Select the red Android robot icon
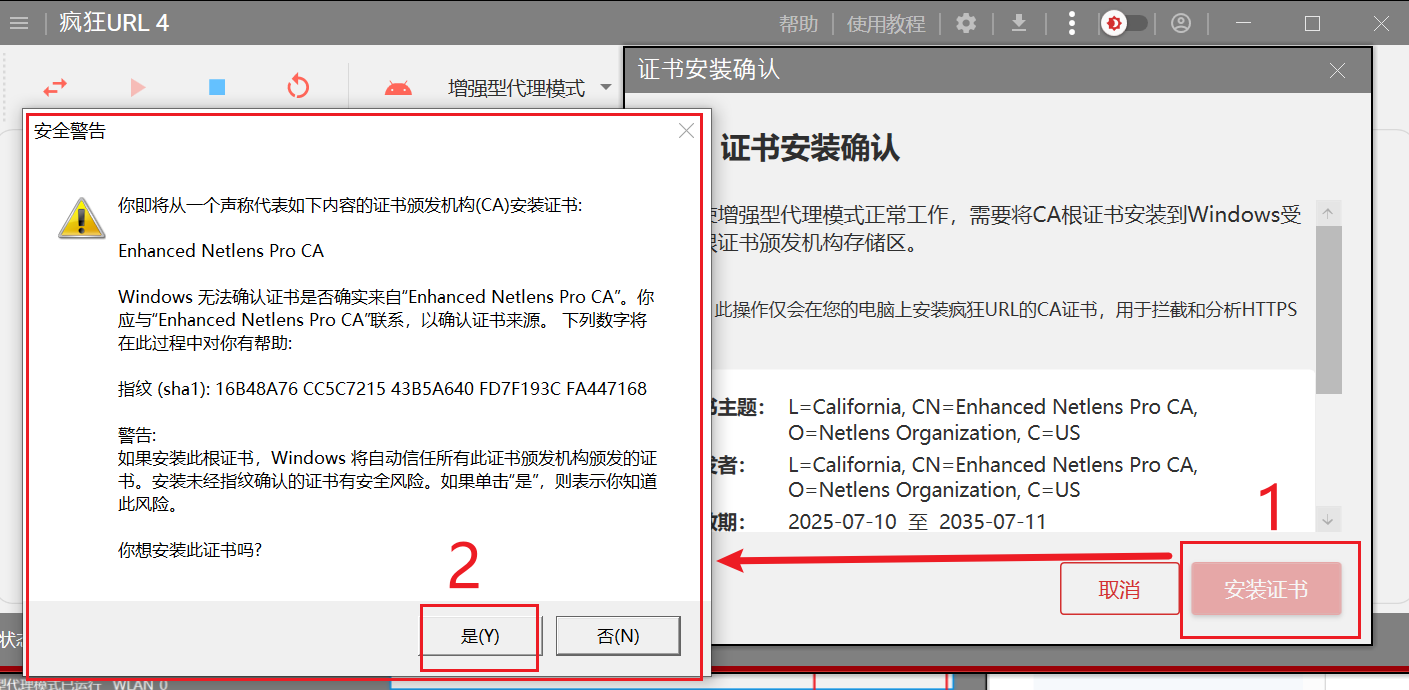Screen dimensions: 1409x690 398,88
